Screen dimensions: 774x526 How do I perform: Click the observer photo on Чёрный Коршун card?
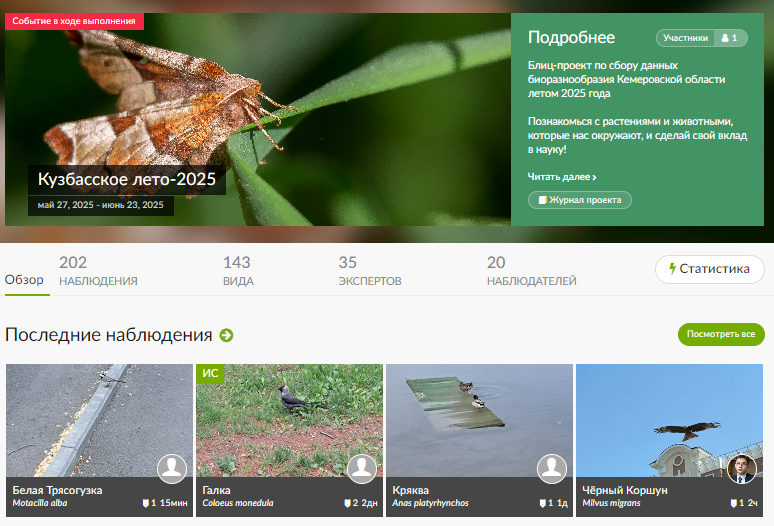(742, 469)
